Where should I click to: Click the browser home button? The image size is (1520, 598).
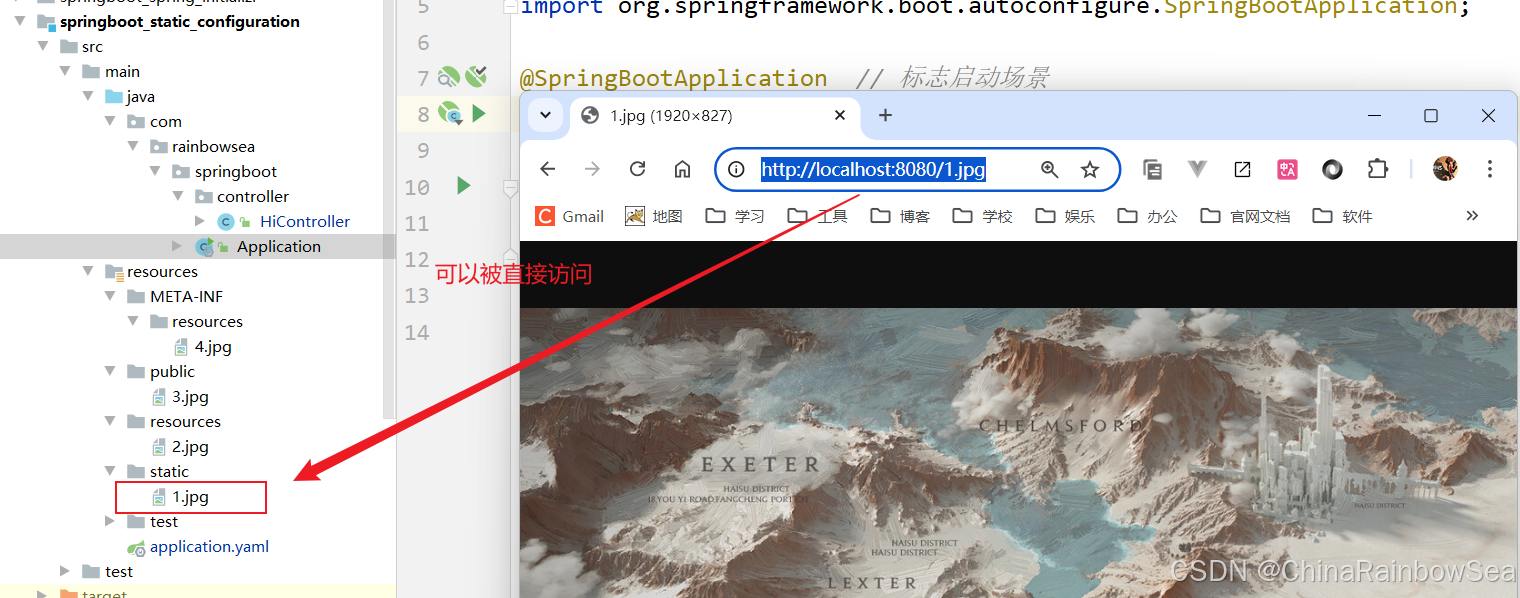tap(682, 169)
